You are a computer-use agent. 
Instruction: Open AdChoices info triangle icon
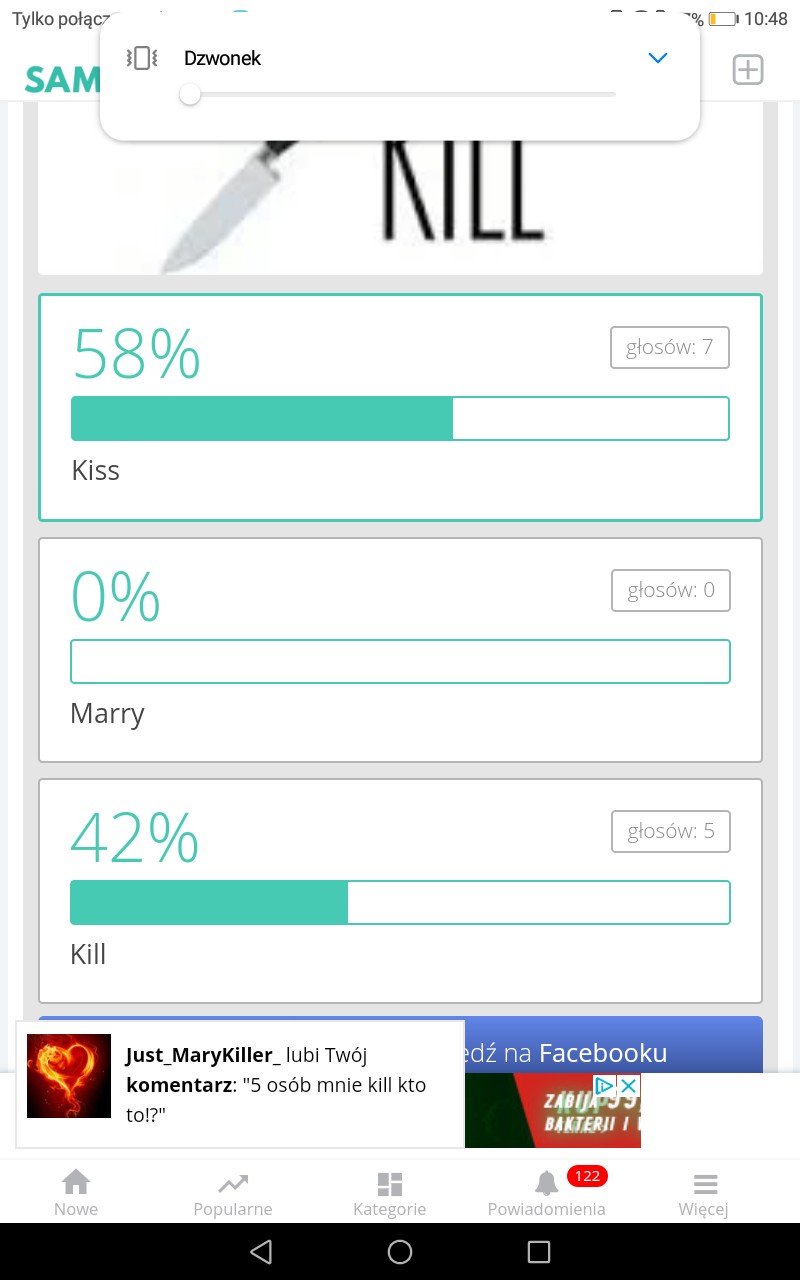coord(604,1086)
